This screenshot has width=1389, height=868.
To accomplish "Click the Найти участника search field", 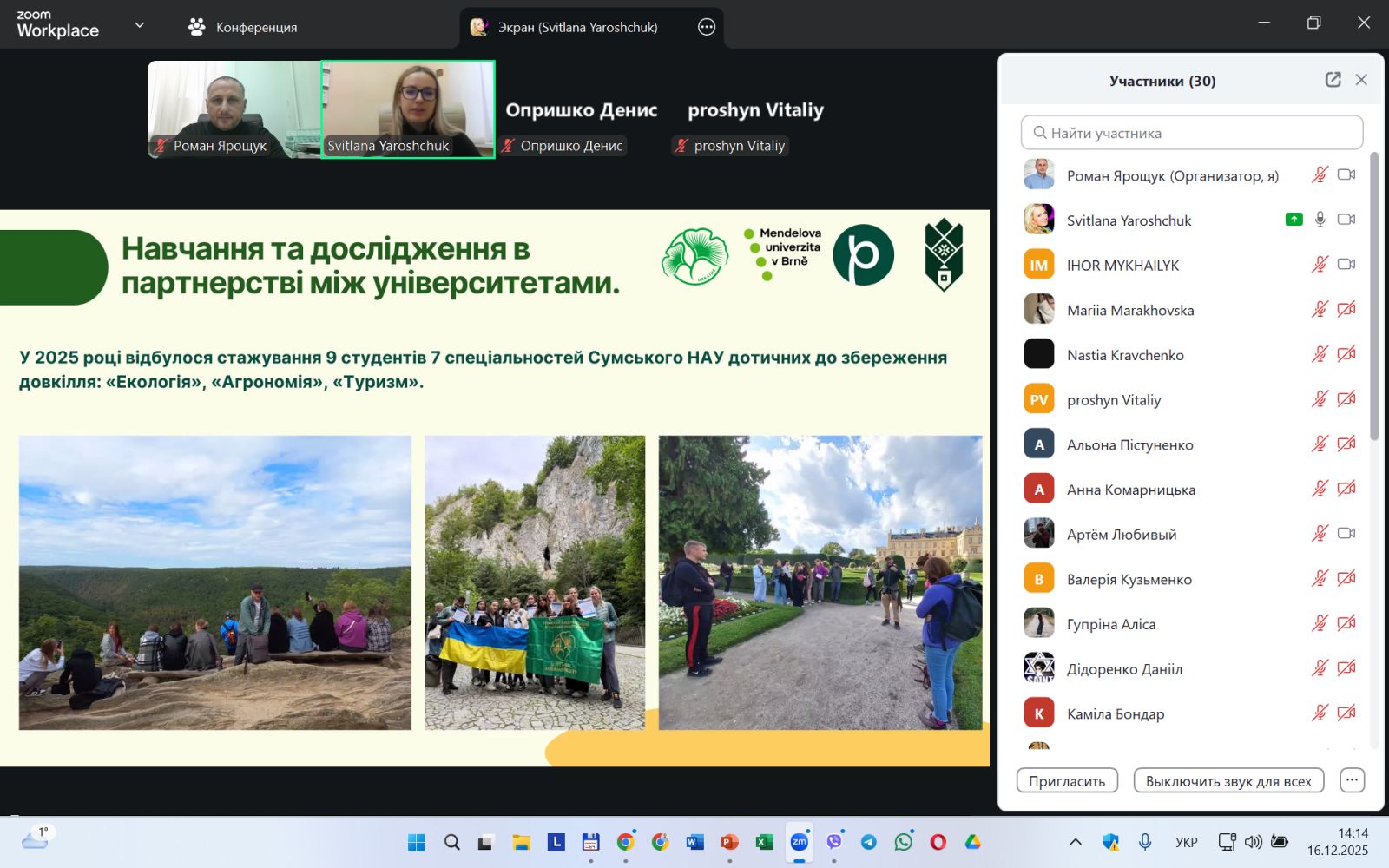I will 1191,133.
